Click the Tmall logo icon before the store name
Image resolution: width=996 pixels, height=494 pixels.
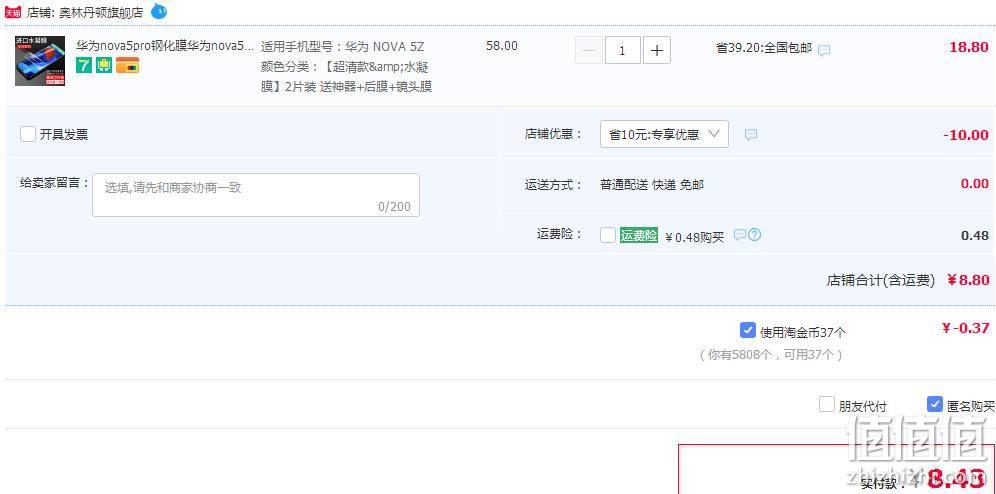coord(13,11)
